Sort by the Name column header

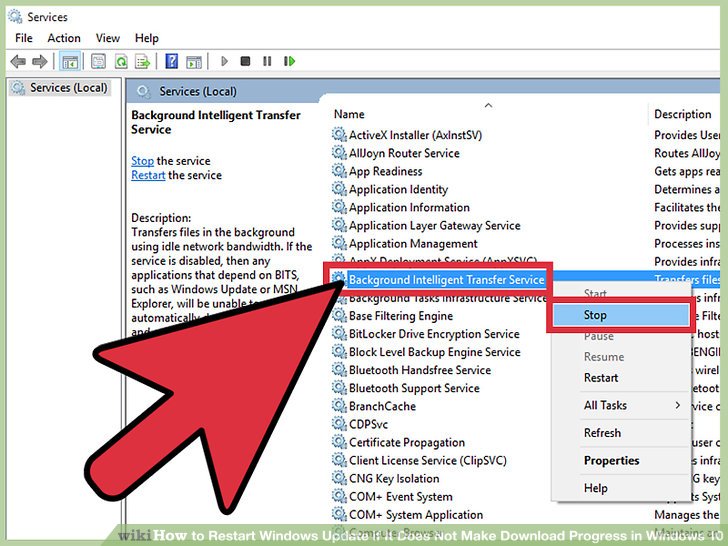pyautogui.click(x=349, y=114)
